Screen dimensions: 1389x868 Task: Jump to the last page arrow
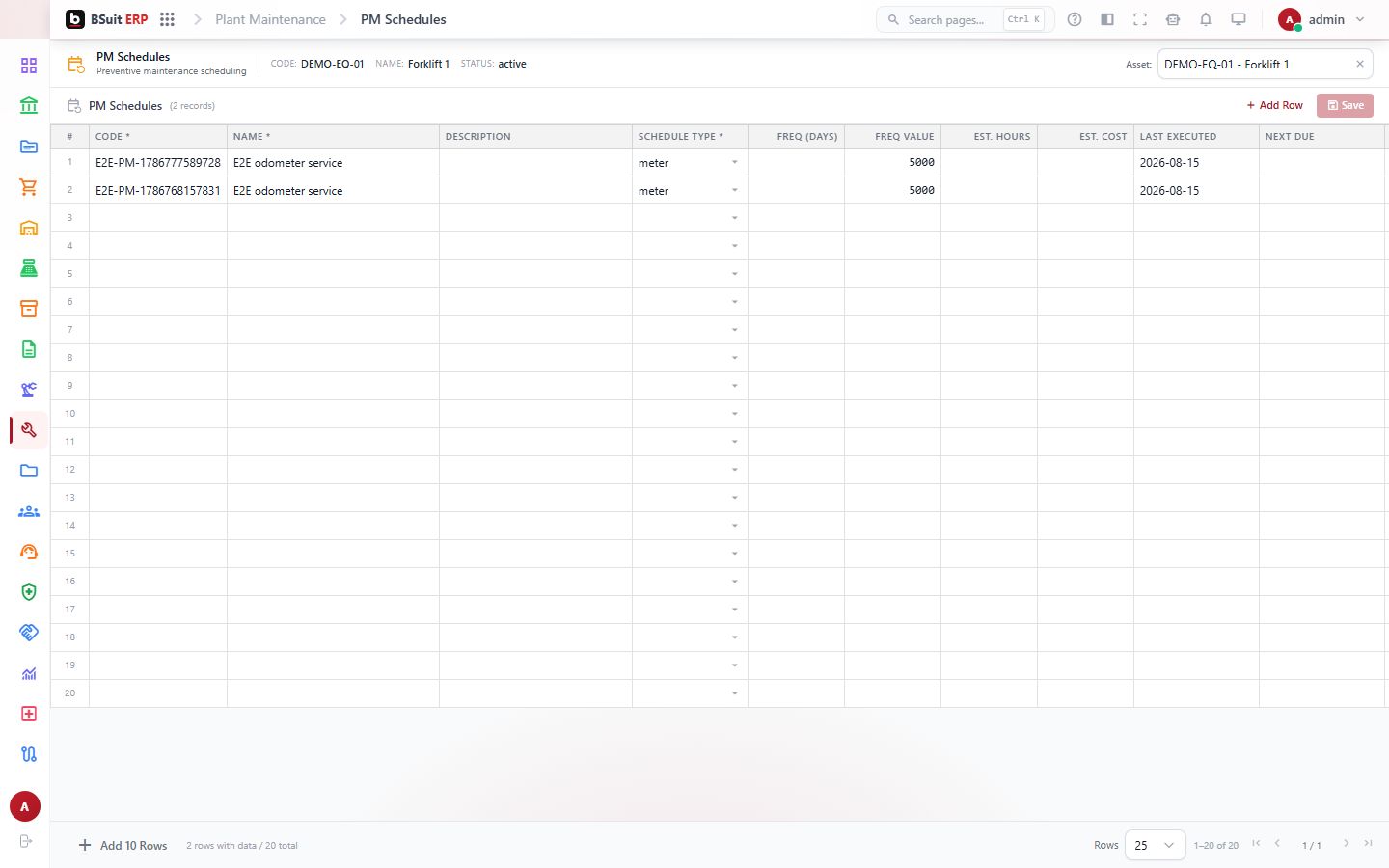click(1368, 844)
